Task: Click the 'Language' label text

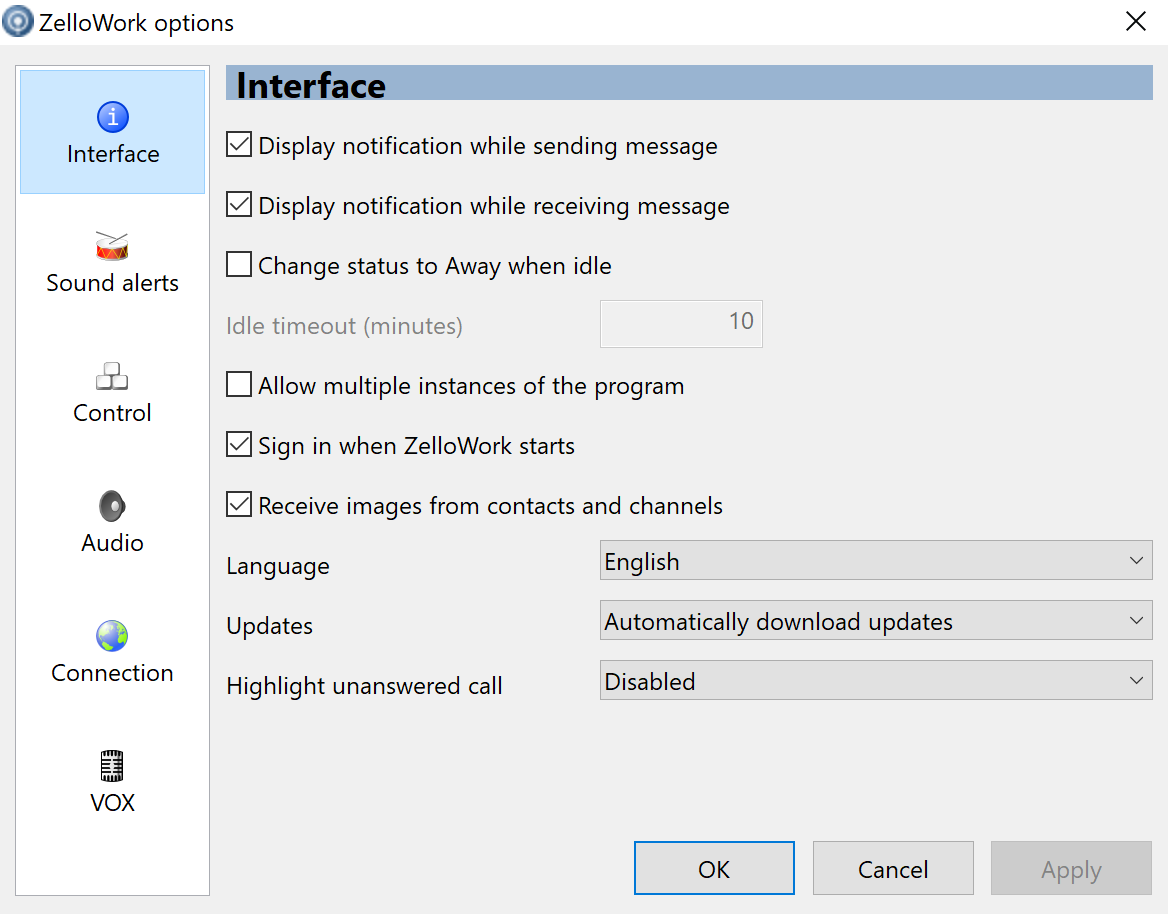Action: point(278,566)
